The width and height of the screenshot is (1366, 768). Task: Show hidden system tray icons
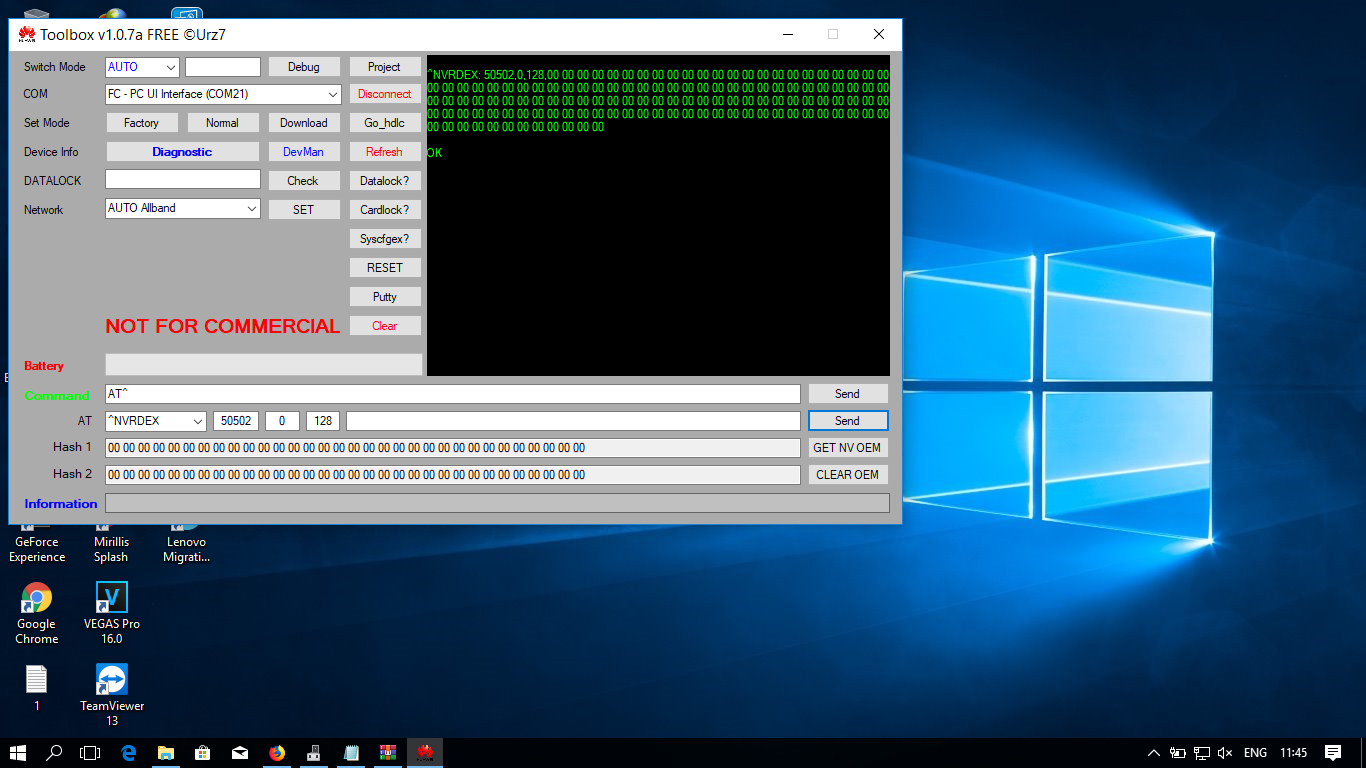pos(1153,753)
